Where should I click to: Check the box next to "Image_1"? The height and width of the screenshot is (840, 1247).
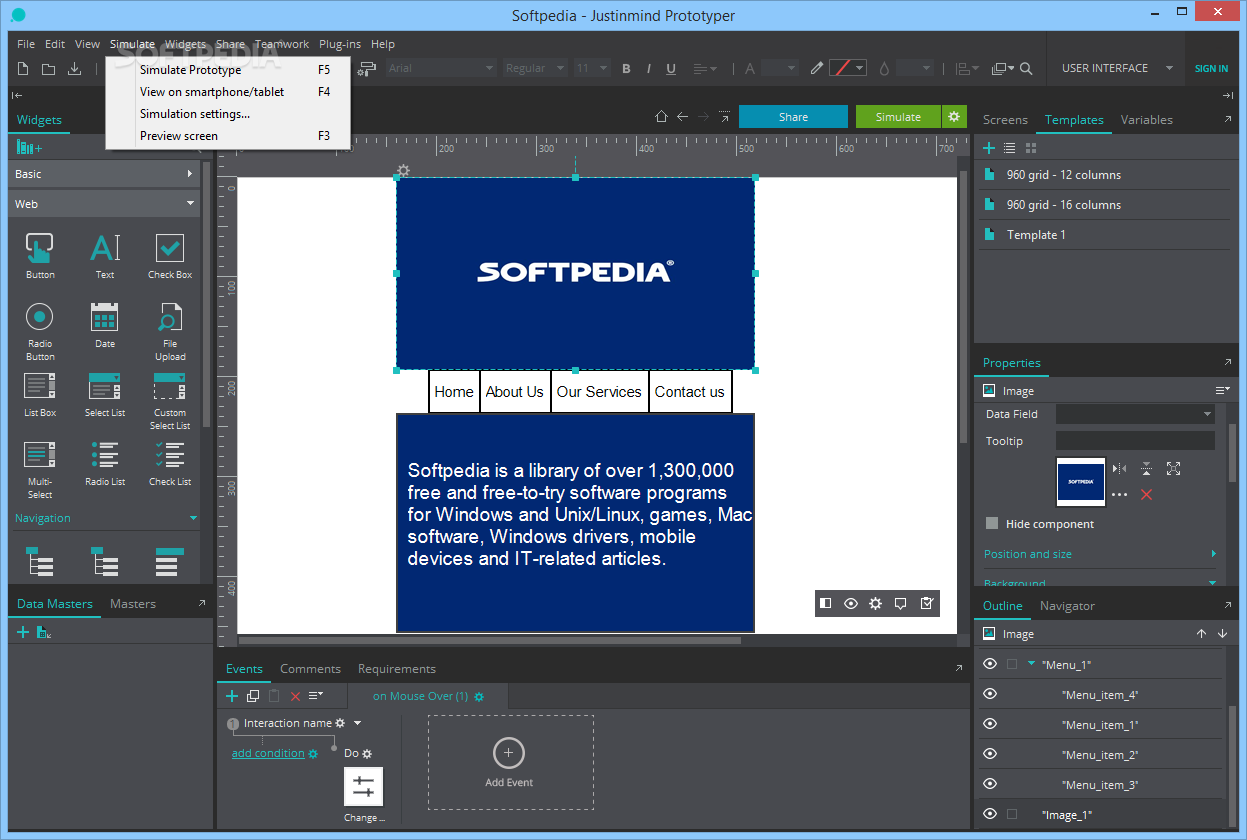pos(1012,814)
